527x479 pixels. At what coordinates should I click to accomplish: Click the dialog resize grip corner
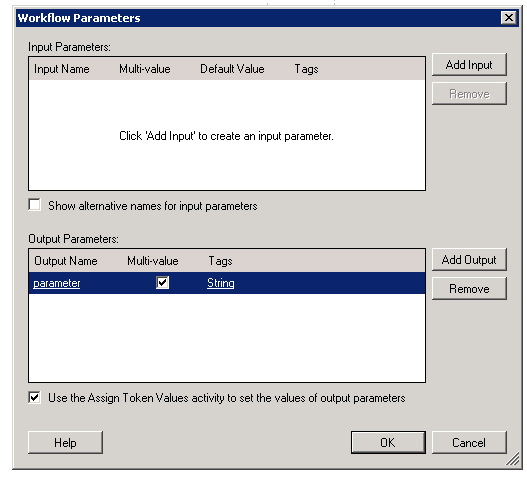coord(513,459)
